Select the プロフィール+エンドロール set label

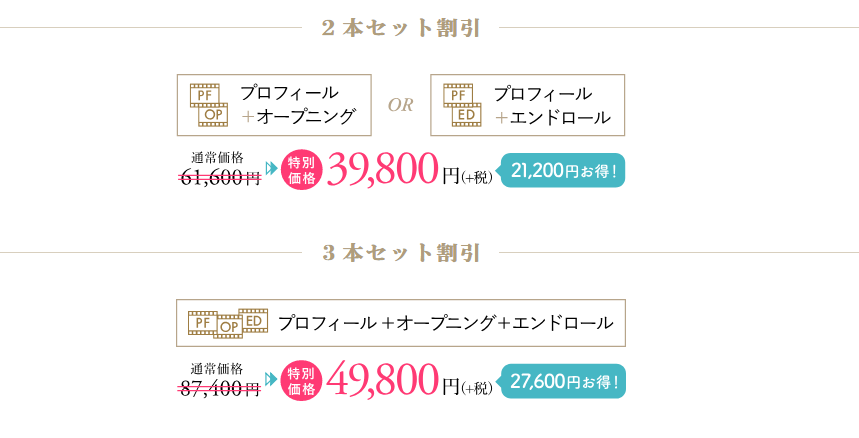pos(551,105)
